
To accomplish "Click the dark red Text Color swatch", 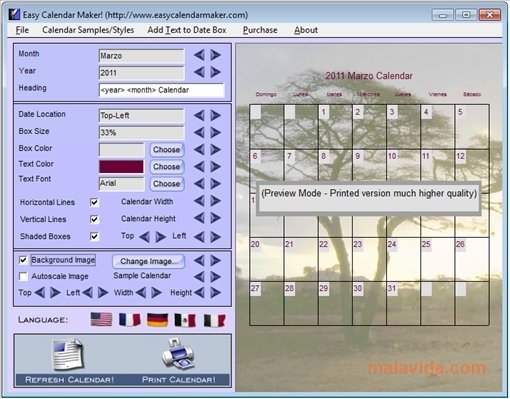I will tap(121, 167).
